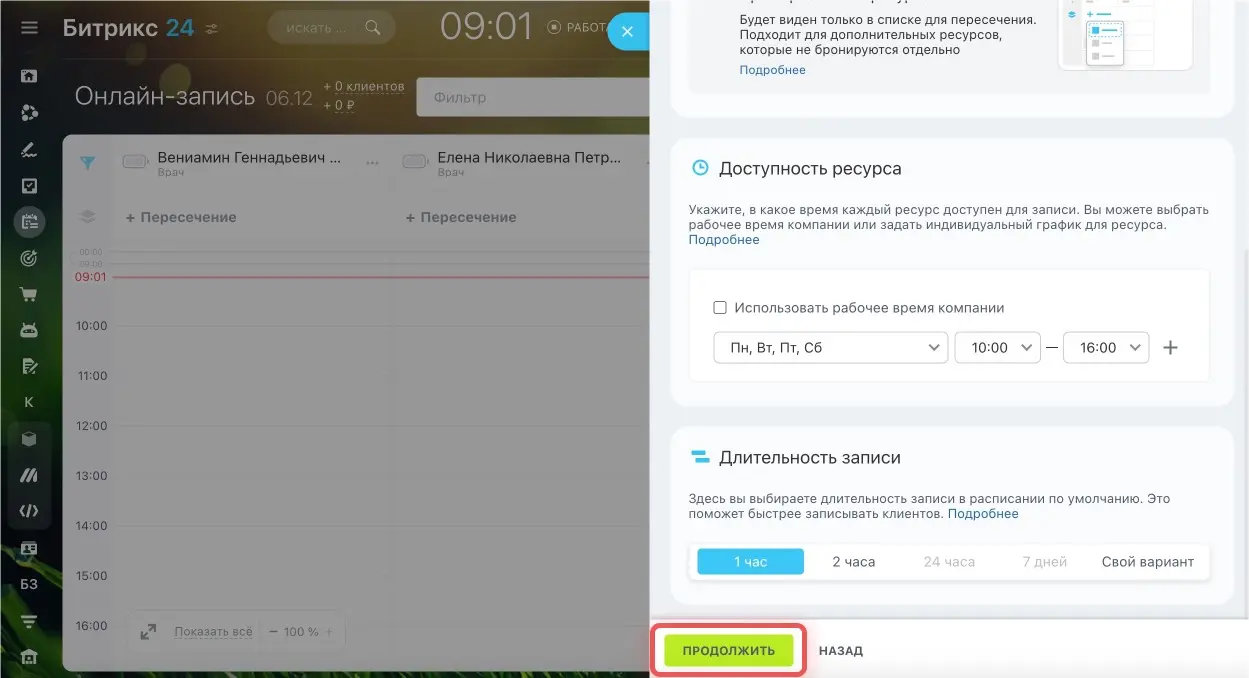Viewport: 1249px width, 678px height.
Task: Close the side panel with the blue X button
Action: [x=627, y=32]
